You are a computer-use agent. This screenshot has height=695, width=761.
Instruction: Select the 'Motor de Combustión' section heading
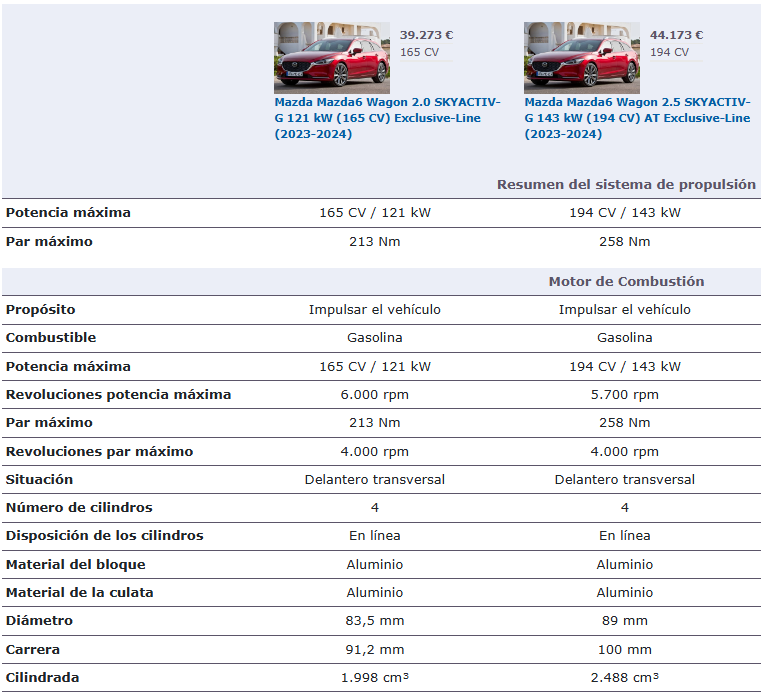pyautogui.click(x=626, y=281)
